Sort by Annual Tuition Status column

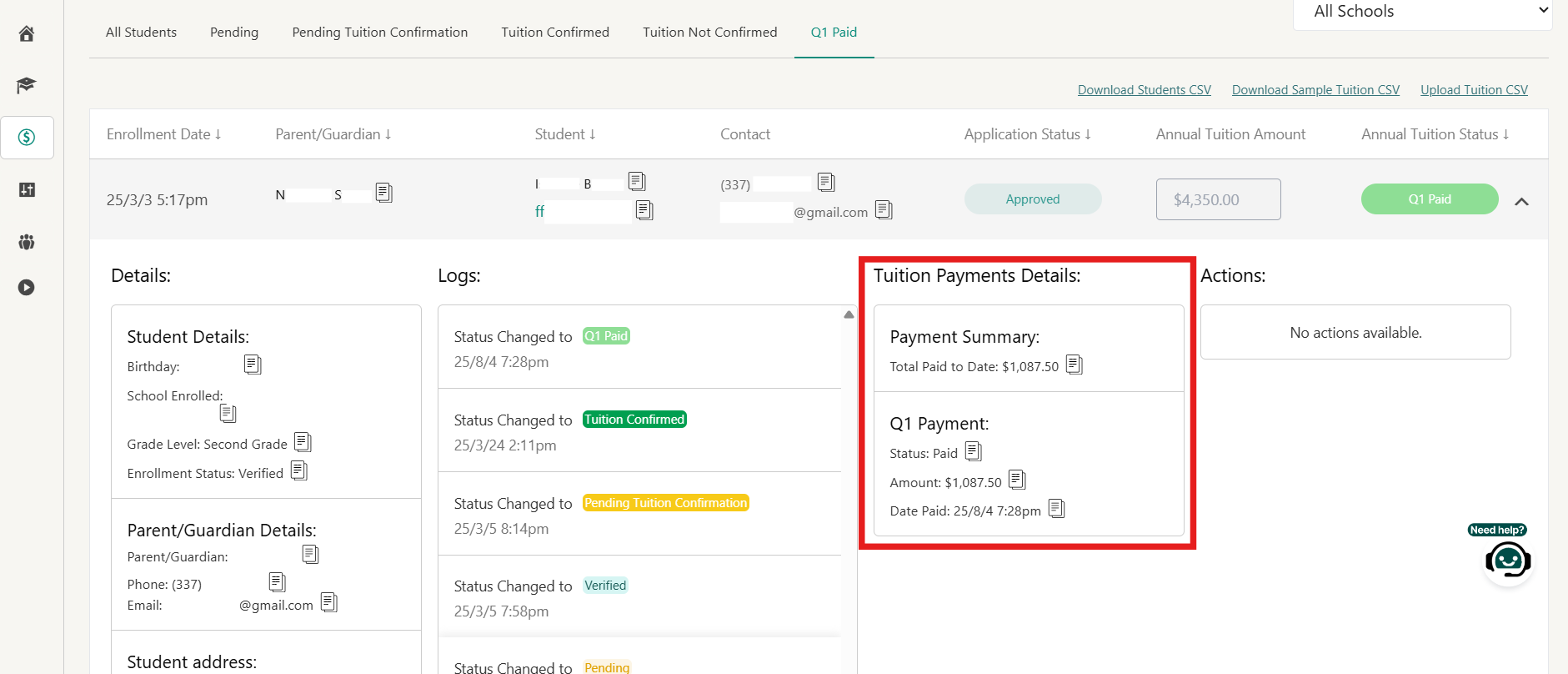tap(1435, 134)
